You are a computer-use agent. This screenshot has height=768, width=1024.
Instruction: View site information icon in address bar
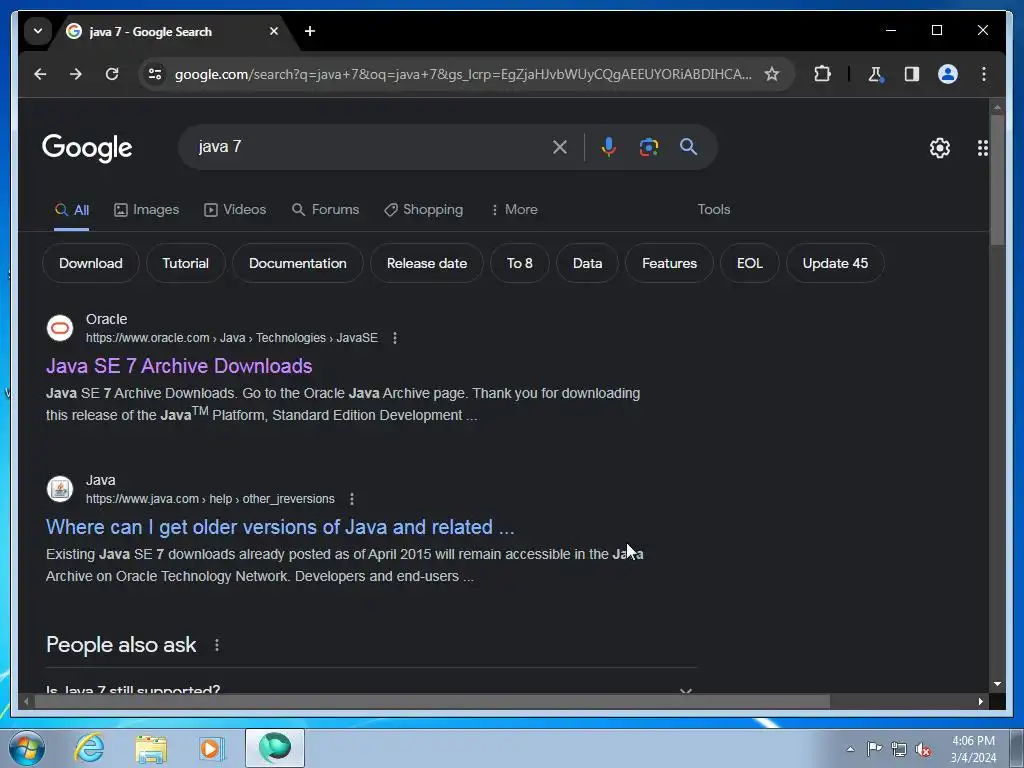point(155,74)
